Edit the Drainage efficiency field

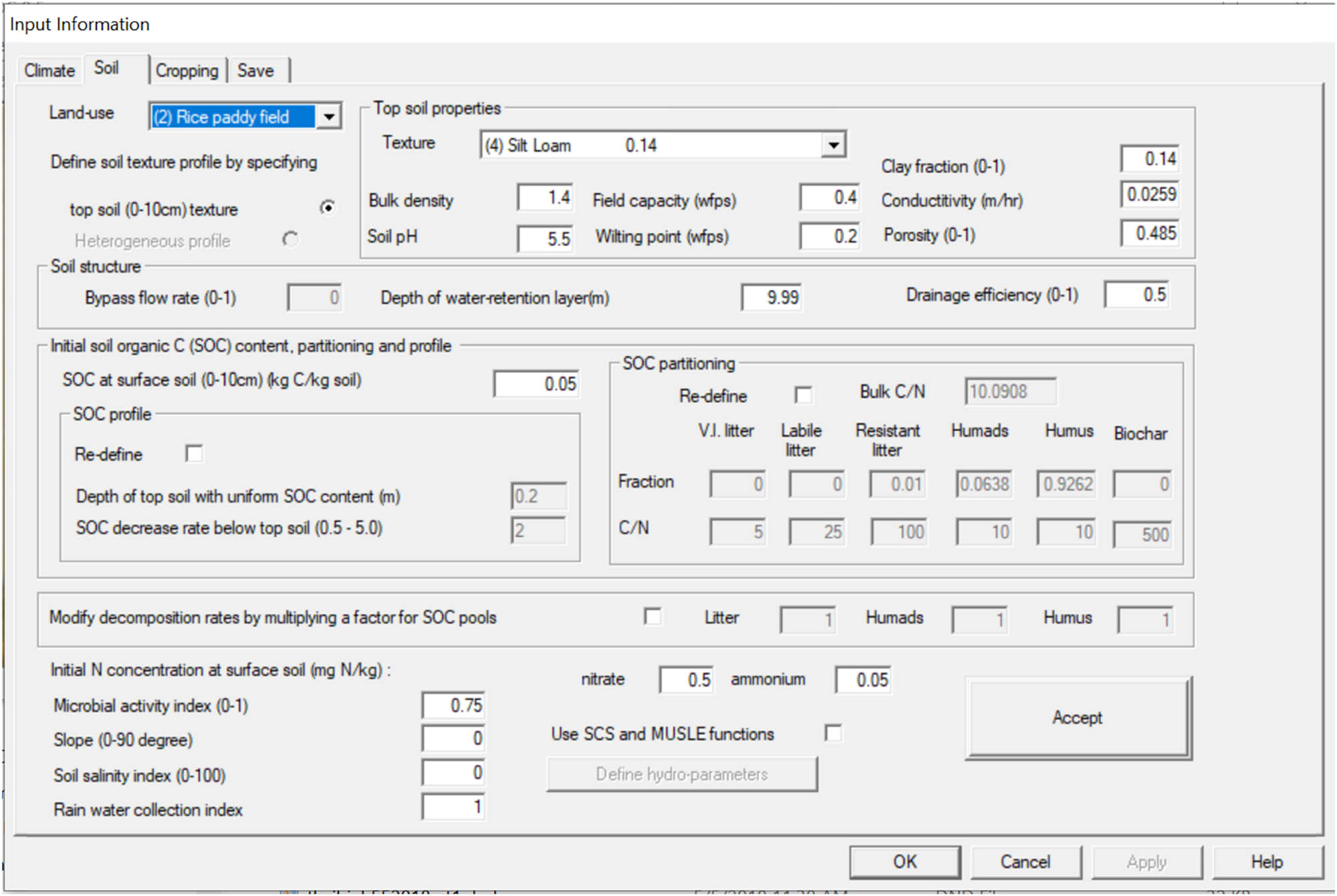[x=1137, y=295]
